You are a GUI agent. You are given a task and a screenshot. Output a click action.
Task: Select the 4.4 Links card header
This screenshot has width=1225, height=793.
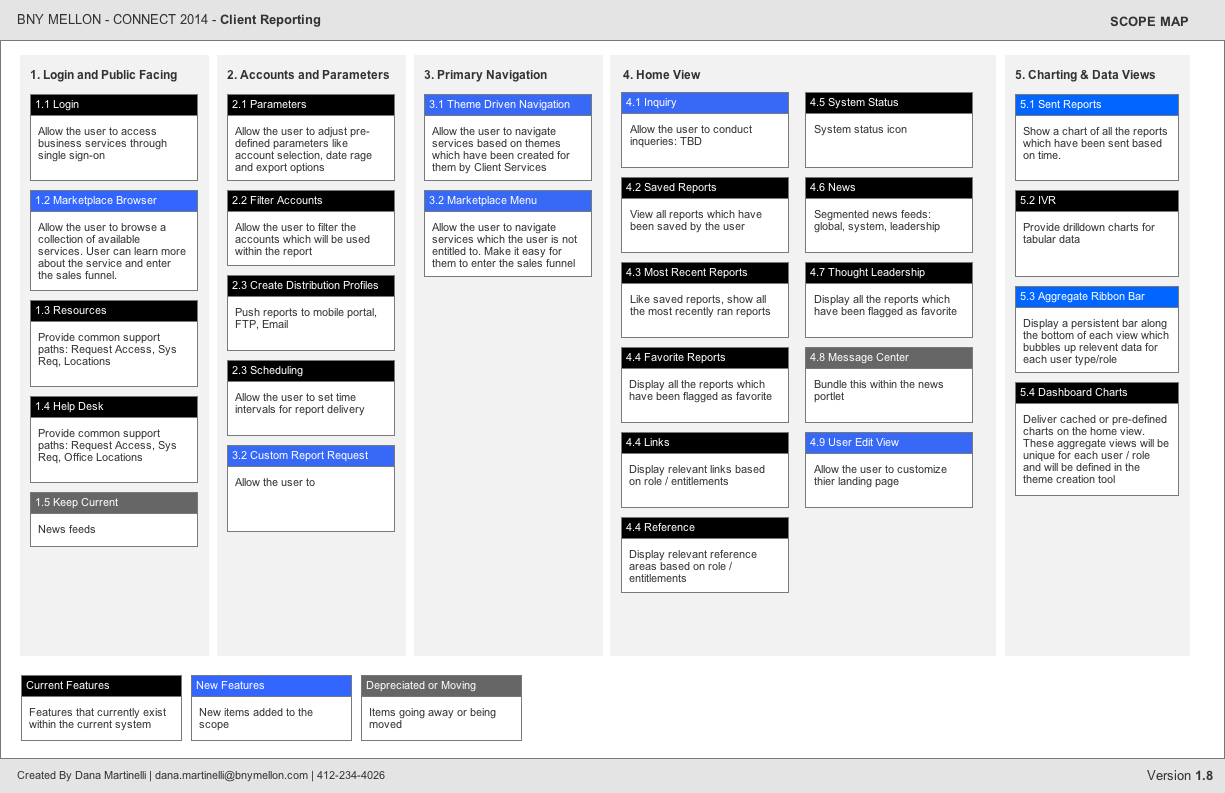[x=705, y=443]
